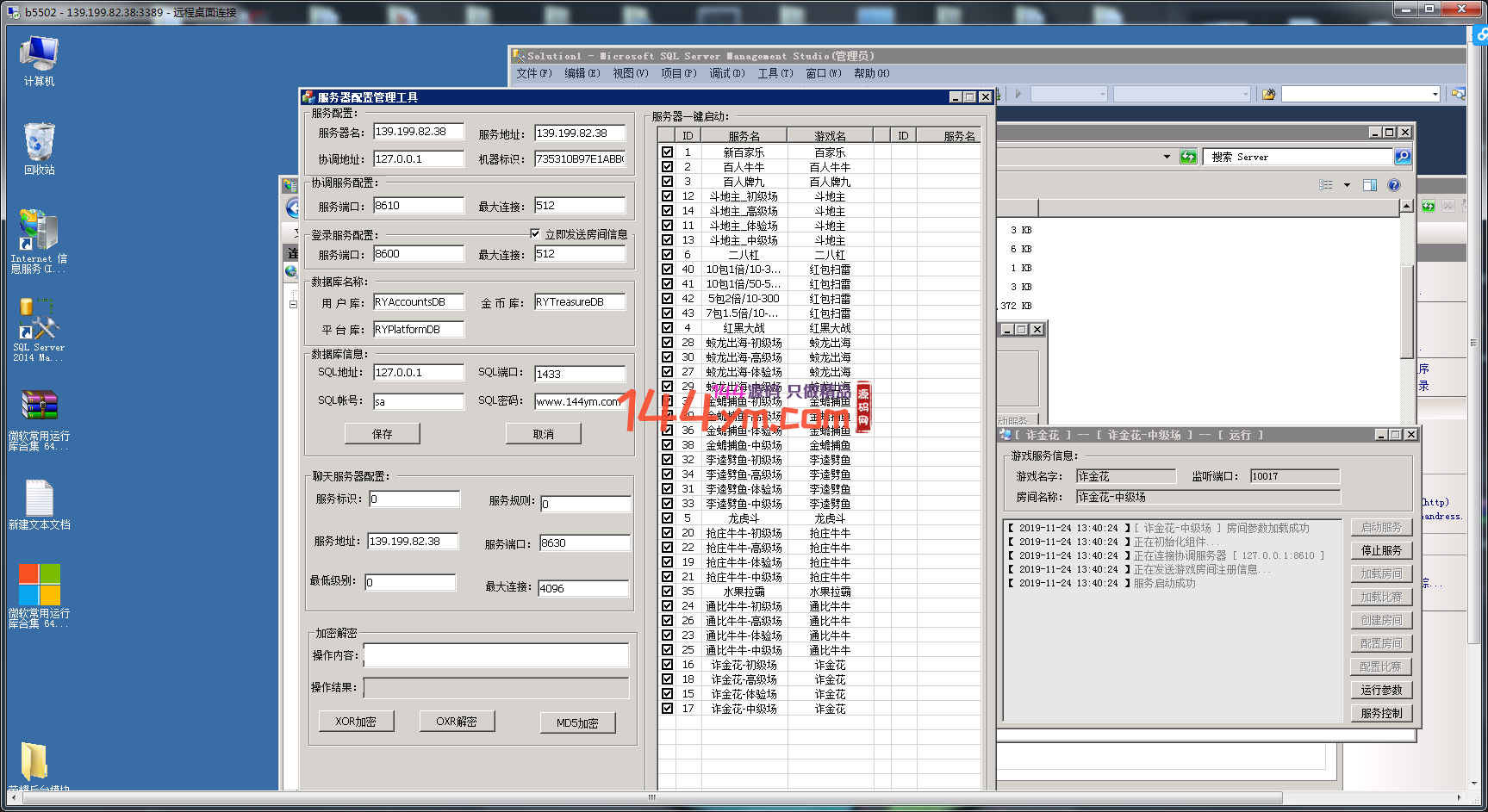Click the blue magnifier search button beside 搜索 Server

point(1403,157)
